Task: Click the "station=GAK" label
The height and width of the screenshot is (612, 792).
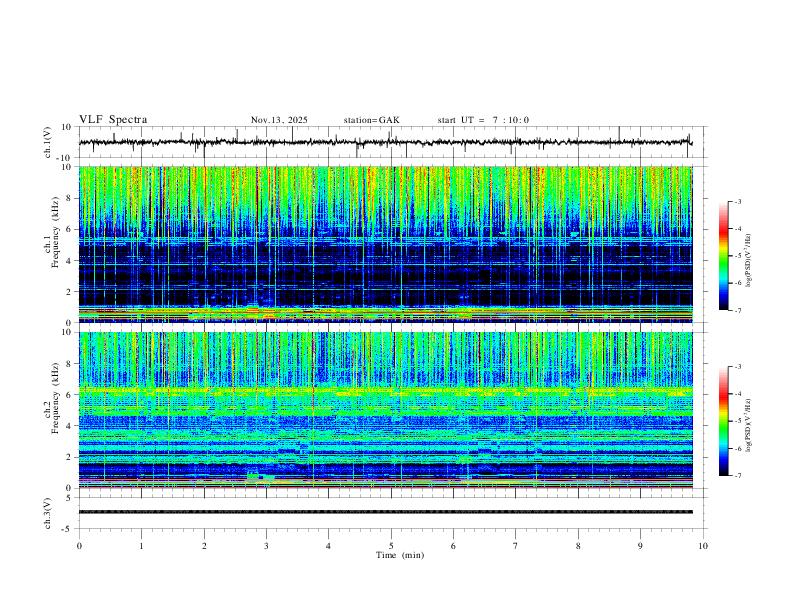Action: (371, 120)
